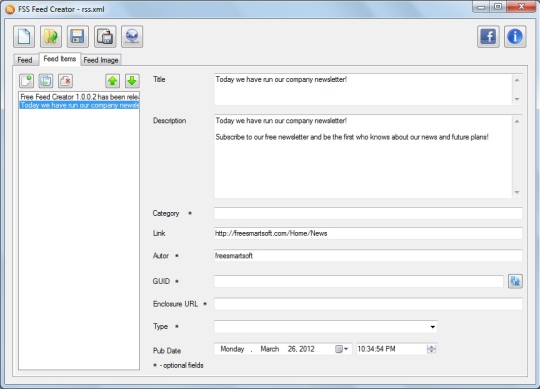Image resolution: width=540 pixels, height=389 pixels.
Task: Open an existing feed file
Action: (x=51, y=36)
